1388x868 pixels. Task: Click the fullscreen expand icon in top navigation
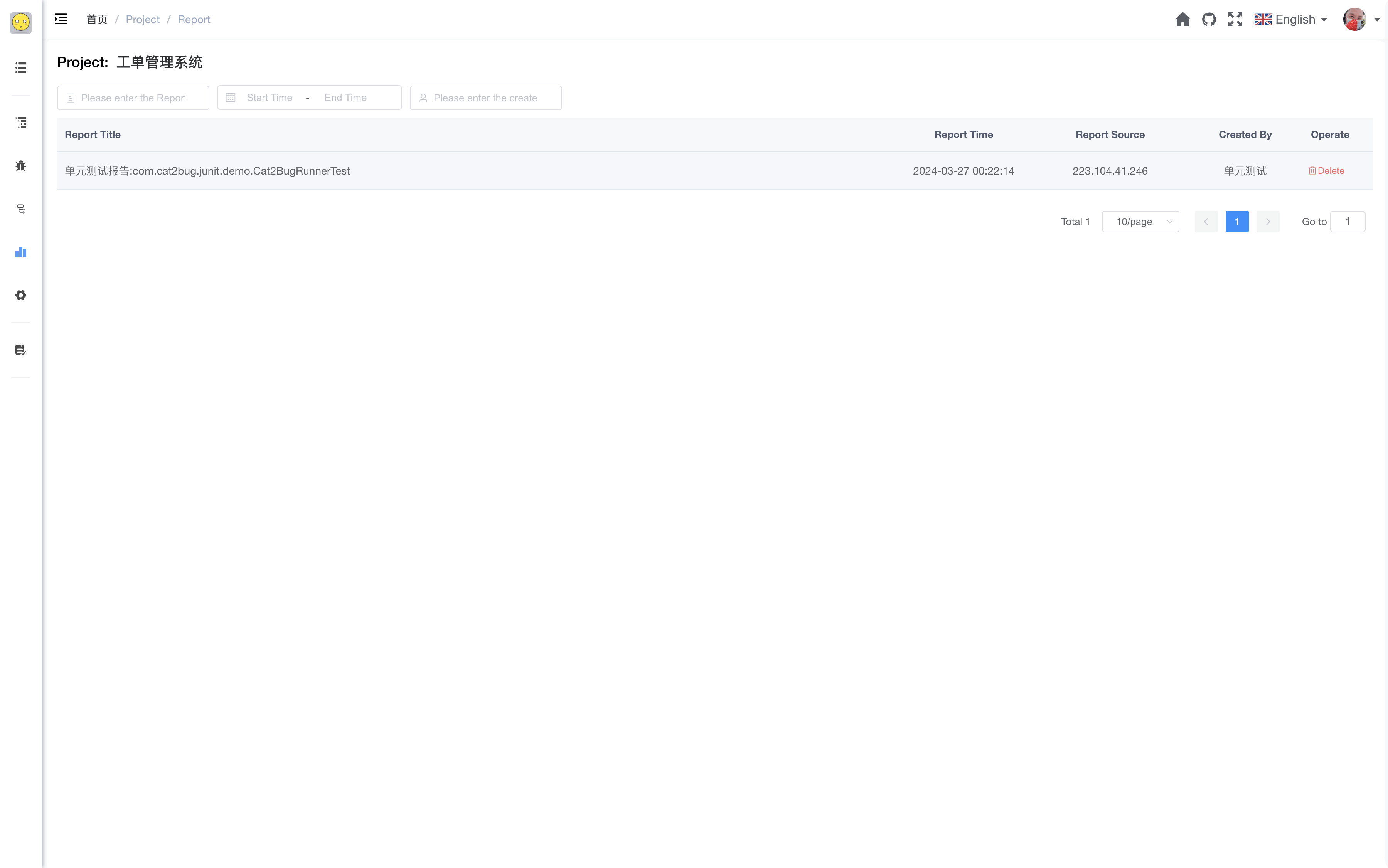coord(1235,19)
